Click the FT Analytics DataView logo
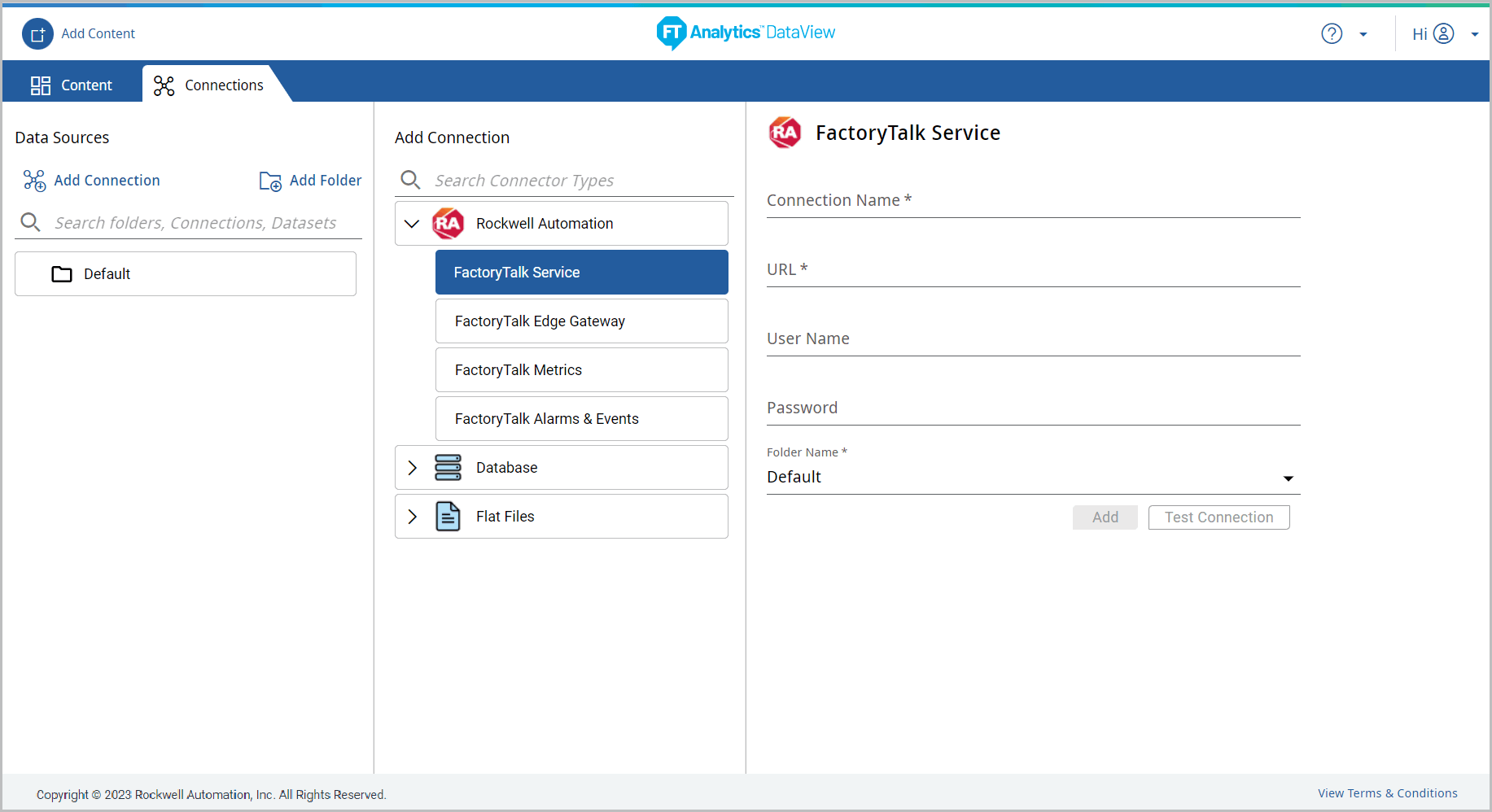 pos(746,33)
